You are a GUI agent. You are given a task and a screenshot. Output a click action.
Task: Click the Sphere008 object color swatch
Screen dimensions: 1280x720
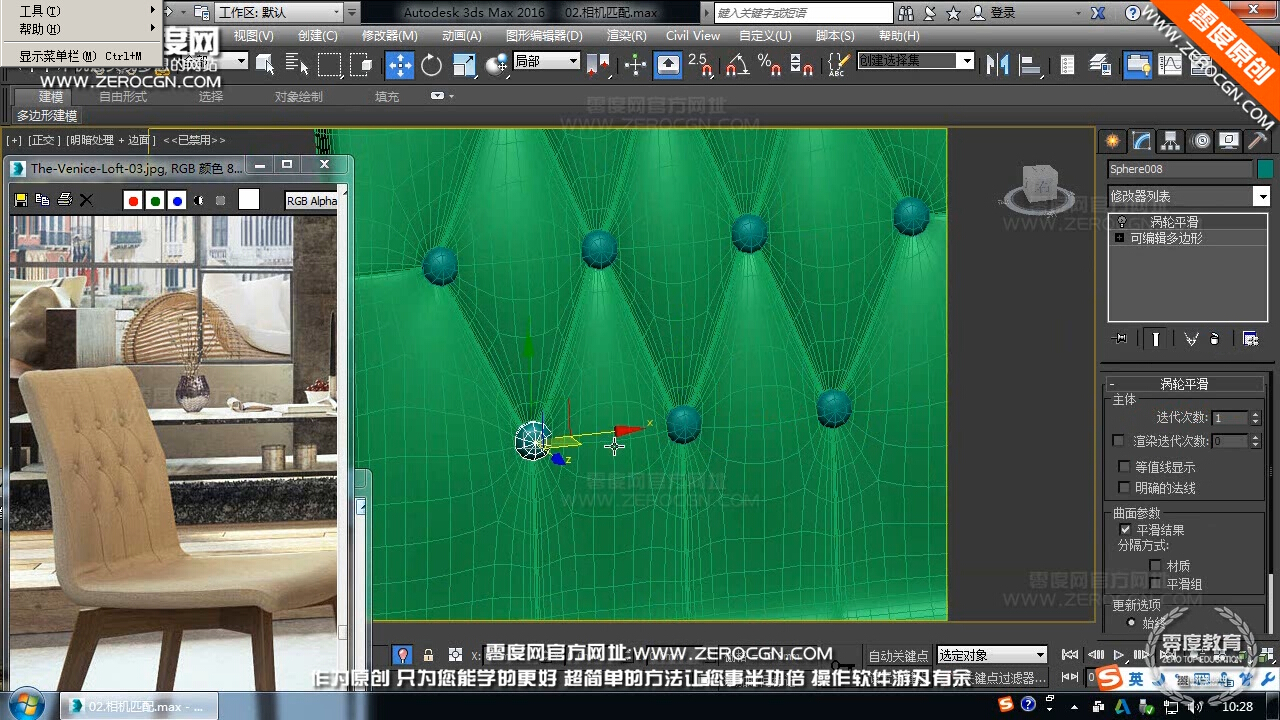(x=1265, y=169)
